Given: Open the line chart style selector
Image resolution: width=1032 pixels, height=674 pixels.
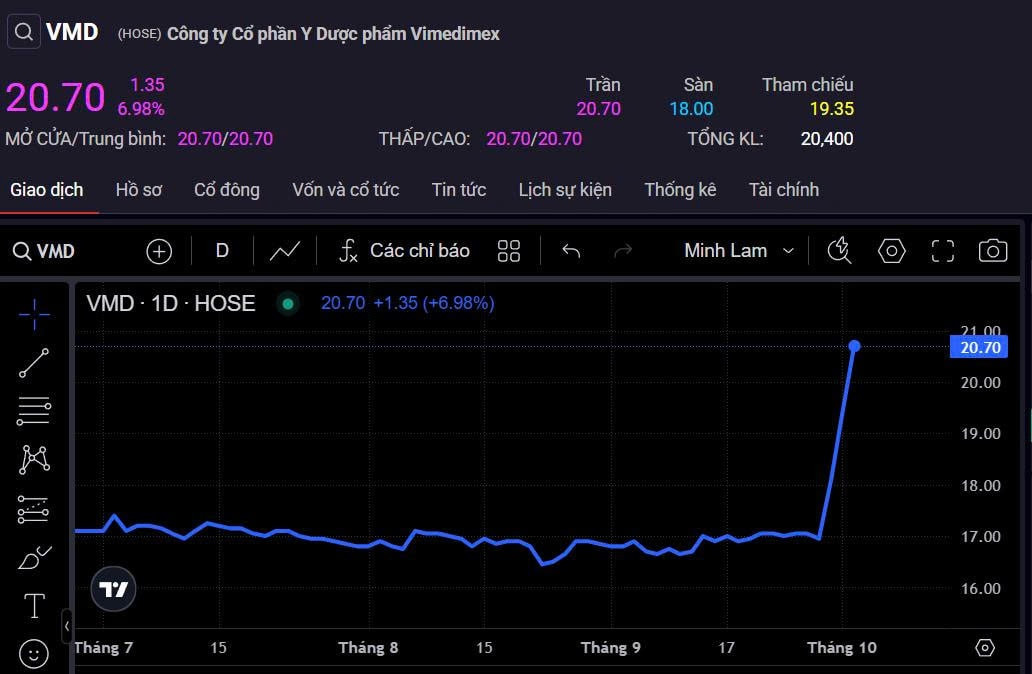Looking at the screenshot, I should click(x=285, y=251).
